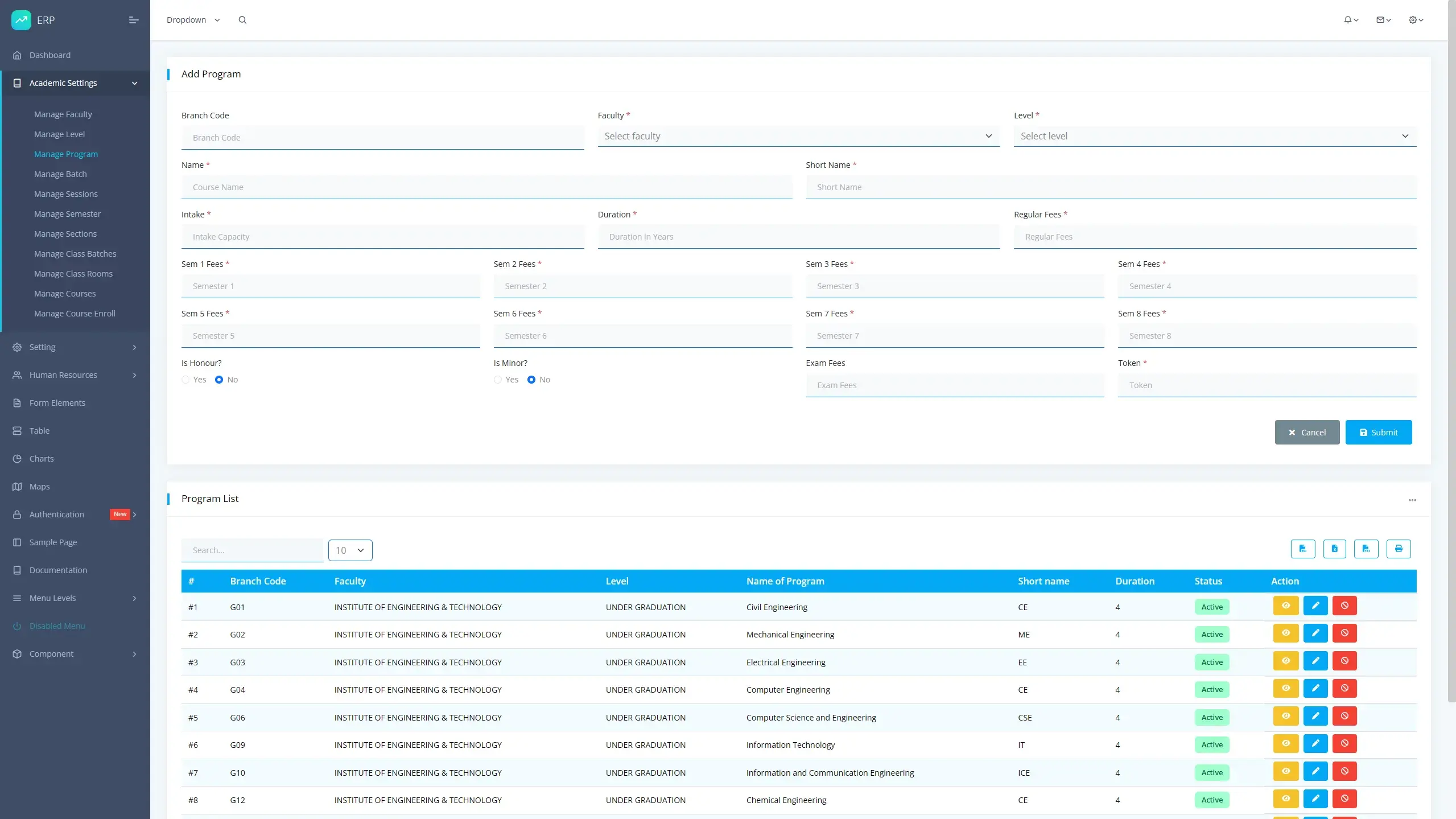
Task: Edit the Information and Communication Engineering program
Action: coord(1315,771)
